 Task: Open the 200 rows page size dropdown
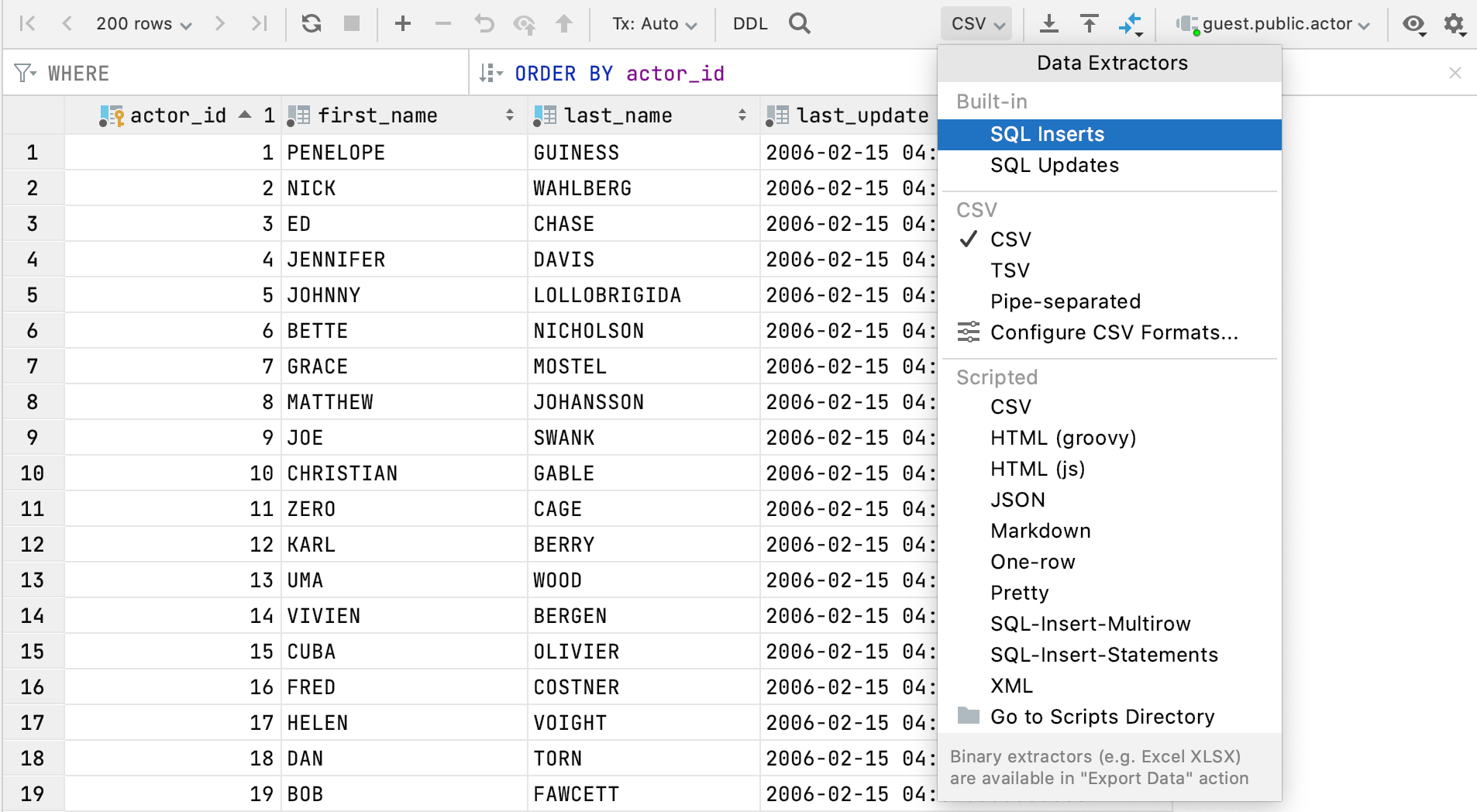tap(143, 23)
